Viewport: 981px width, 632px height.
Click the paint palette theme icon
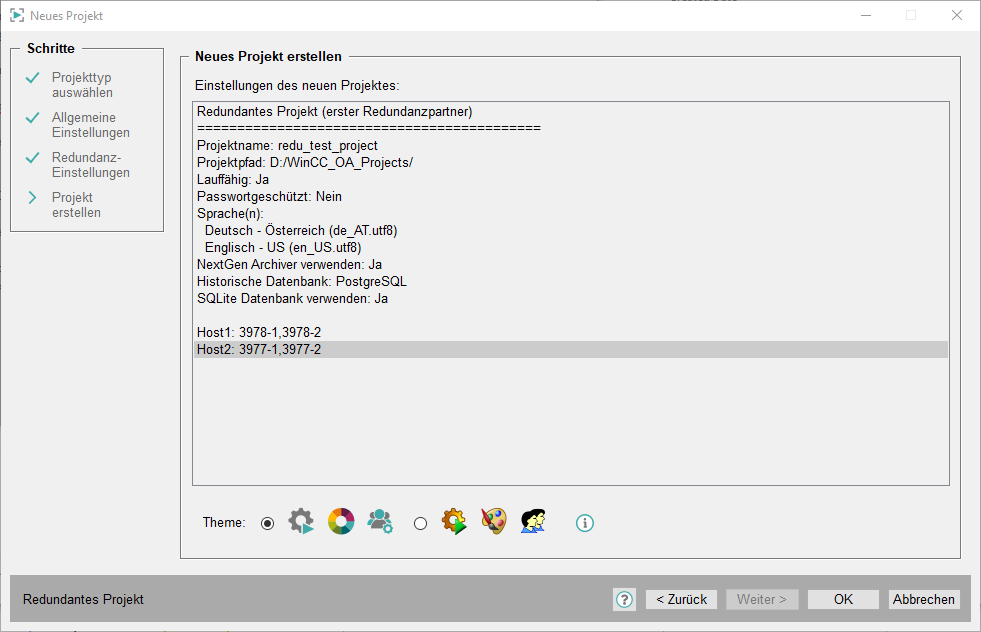coord(494,521)
